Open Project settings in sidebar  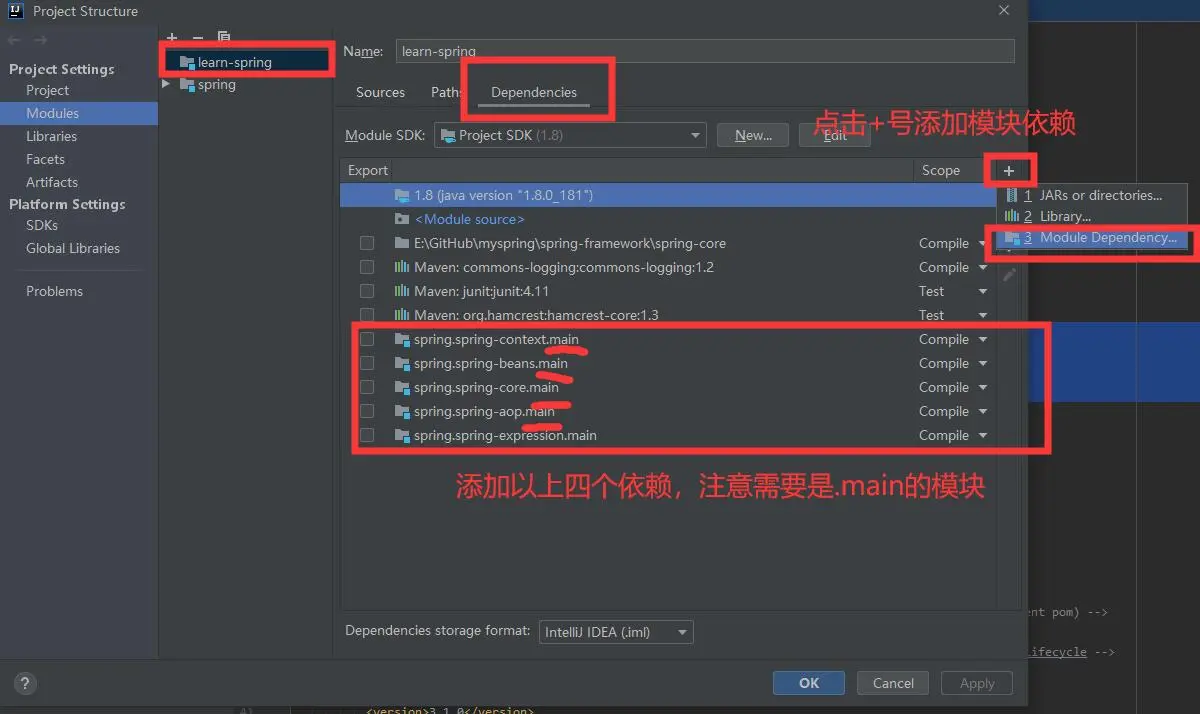coord(47,90)
